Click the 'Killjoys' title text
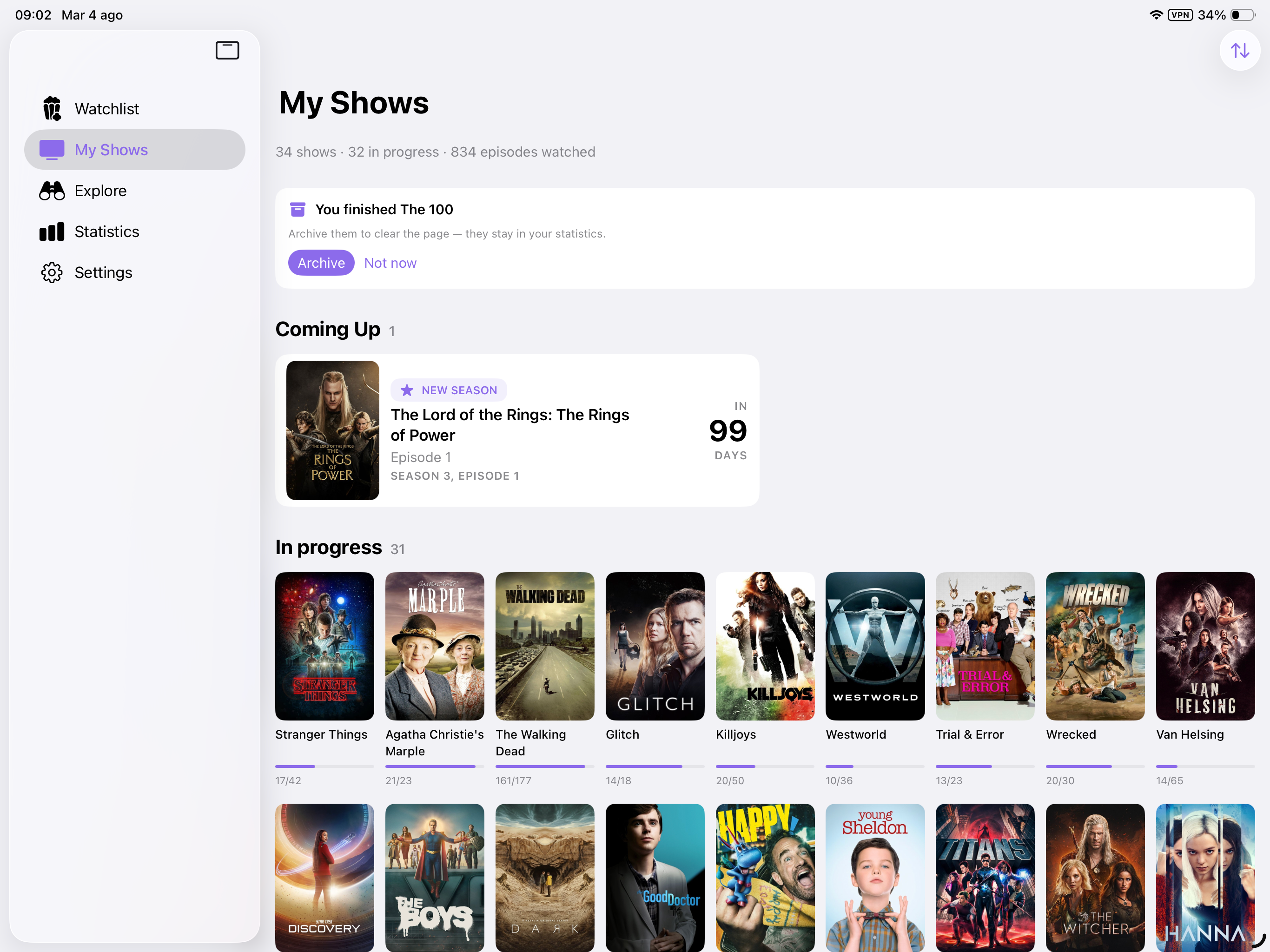This screenshot has width=1270, height=952. tap(736, 734)
